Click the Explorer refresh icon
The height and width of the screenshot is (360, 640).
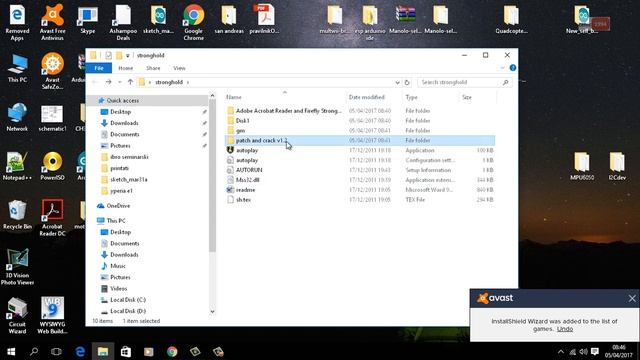(x=407, y=82)
